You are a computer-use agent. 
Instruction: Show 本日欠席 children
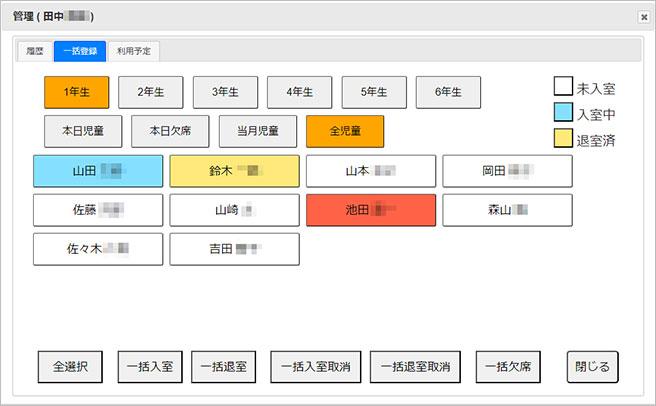point(169,131)
